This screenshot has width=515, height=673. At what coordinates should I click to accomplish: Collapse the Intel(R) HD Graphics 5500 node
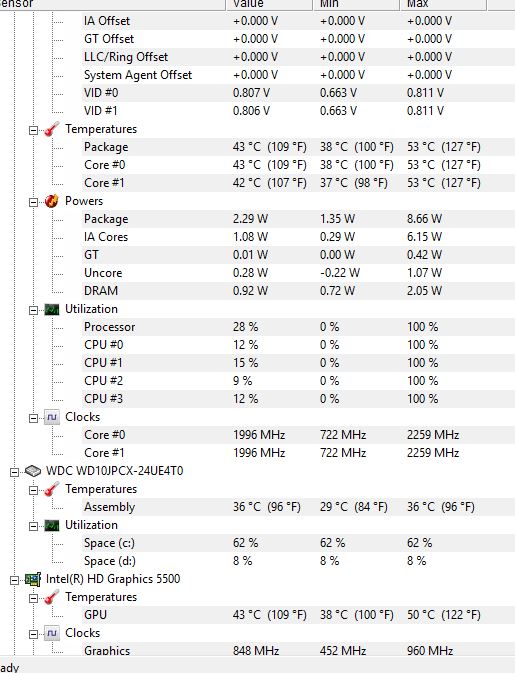pyautogui.click(x=15, y=580)
